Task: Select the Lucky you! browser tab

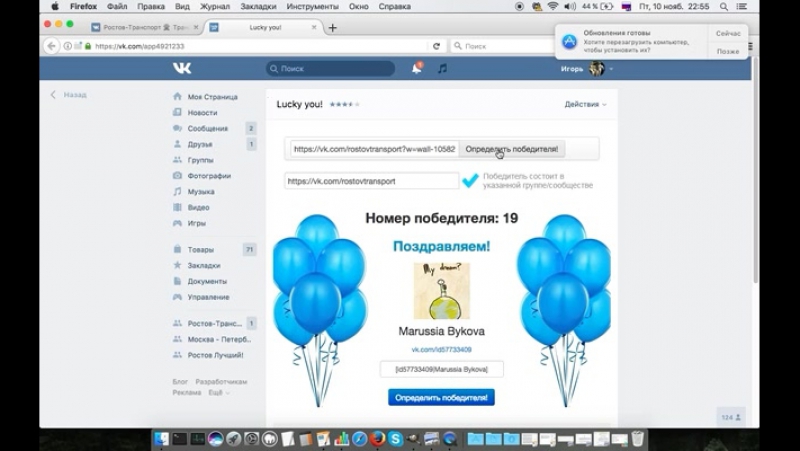Action: point(263,28)
